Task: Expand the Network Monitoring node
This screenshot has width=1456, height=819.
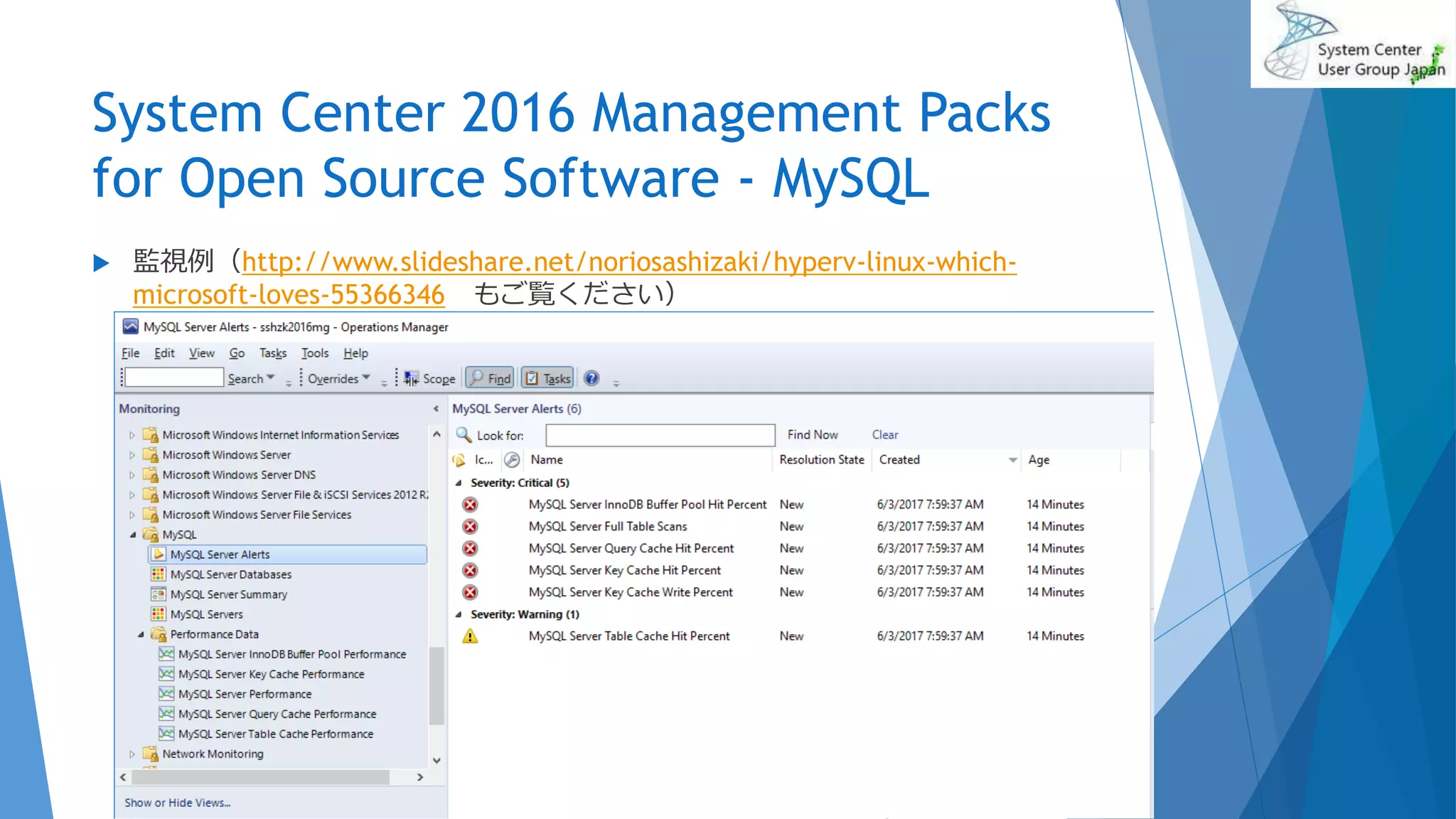Action: (132, 754)
